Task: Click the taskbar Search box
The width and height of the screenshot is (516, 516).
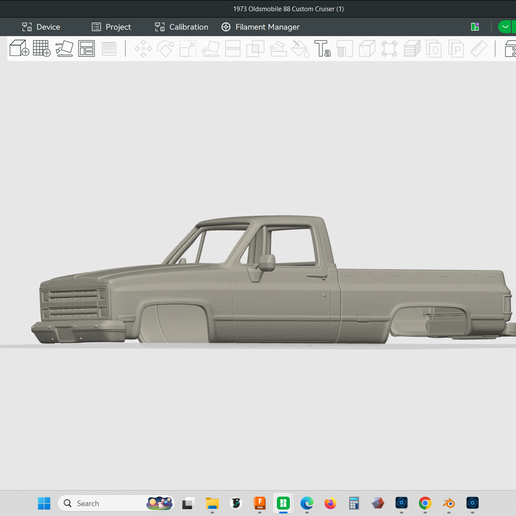Action: [116, 503]
